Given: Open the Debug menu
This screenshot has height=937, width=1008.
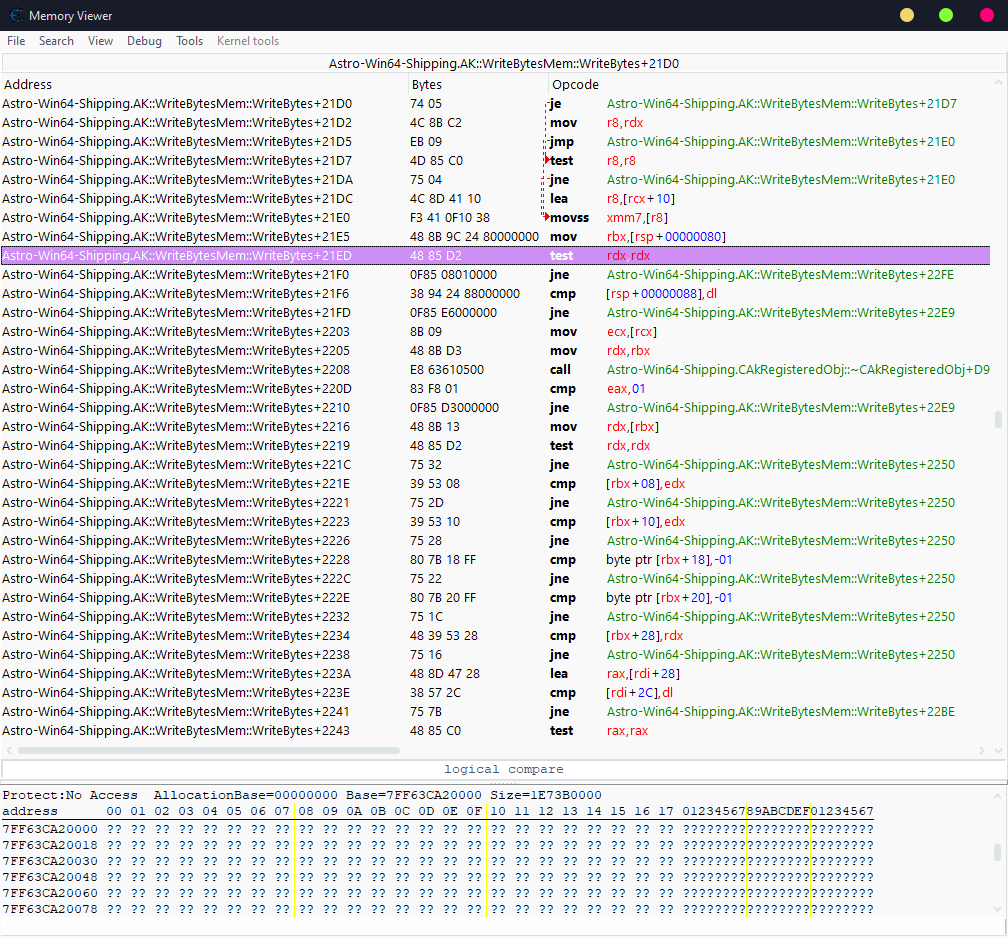Looking at the screenshot, I should click(144, 41).
